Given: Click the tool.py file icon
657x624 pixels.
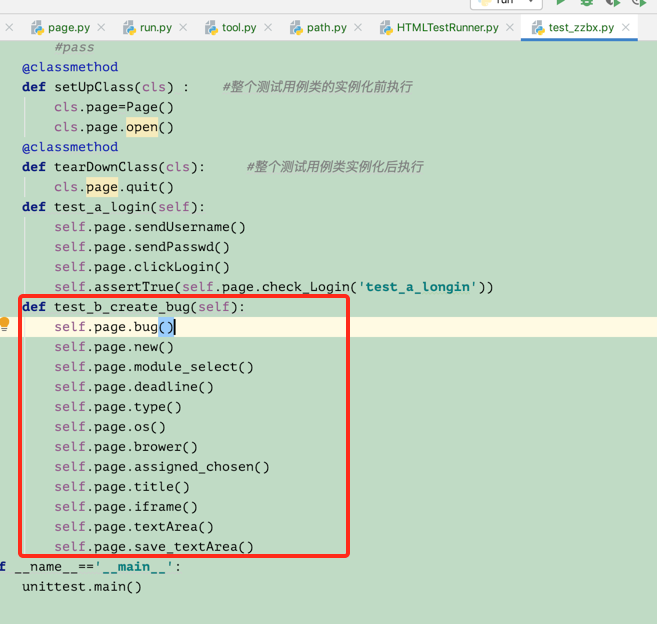Looking at the screenshot, I should 211,28.
